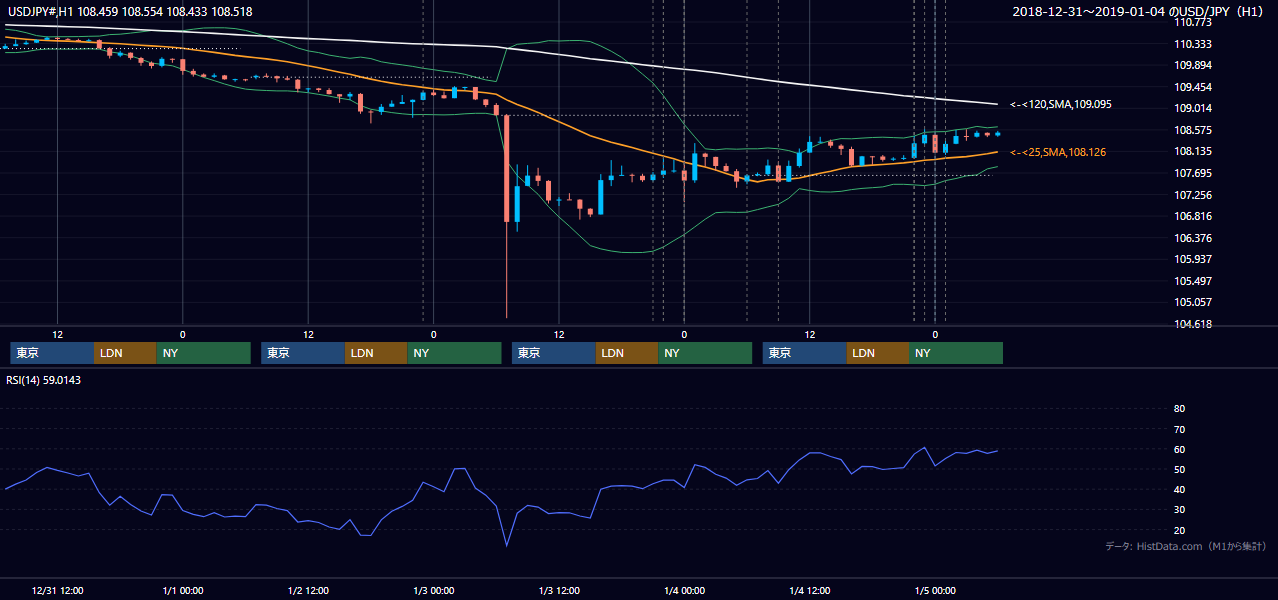Screen dimensions: 1278x600
Task: Click price axis value 105.497
Action: 1193,281
